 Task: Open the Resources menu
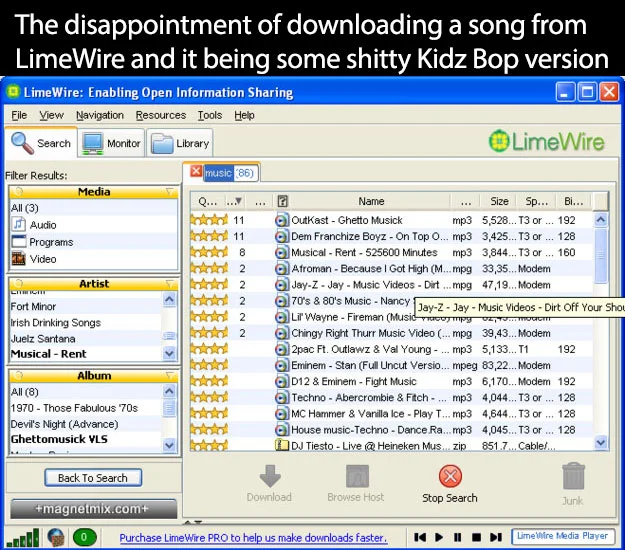(x=161, y=115)
